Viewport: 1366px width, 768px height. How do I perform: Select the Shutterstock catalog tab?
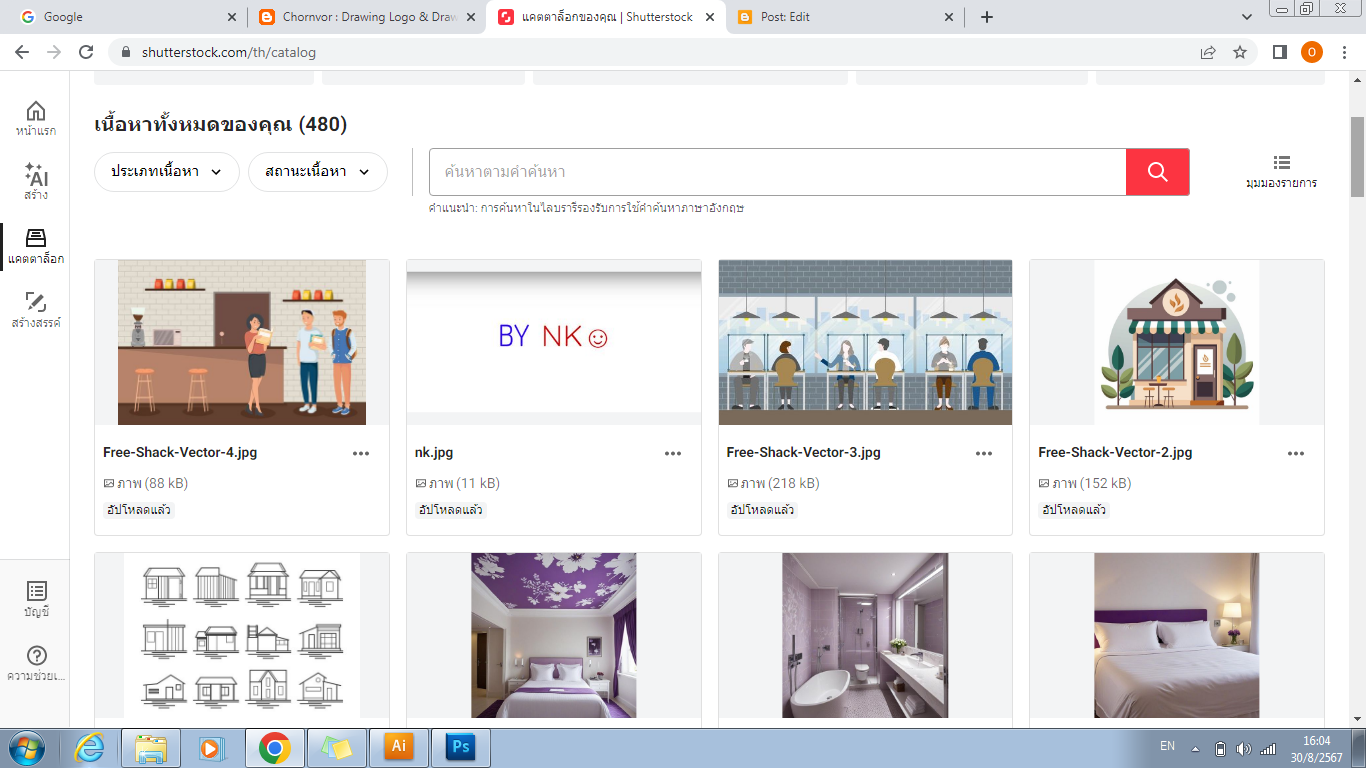pos(606,17)
